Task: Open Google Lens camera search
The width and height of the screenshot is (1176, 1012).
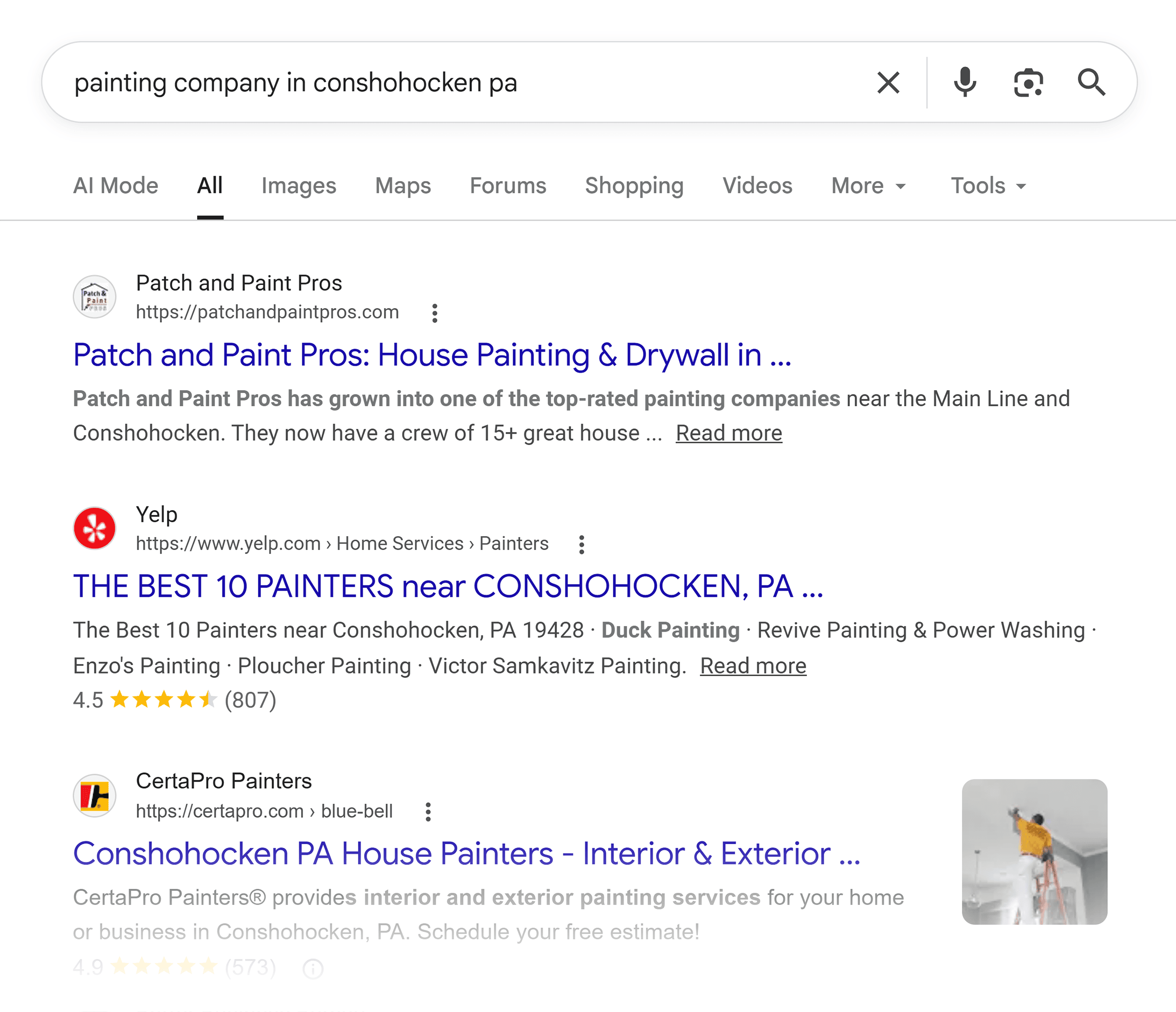Action: pos(1028,83)
